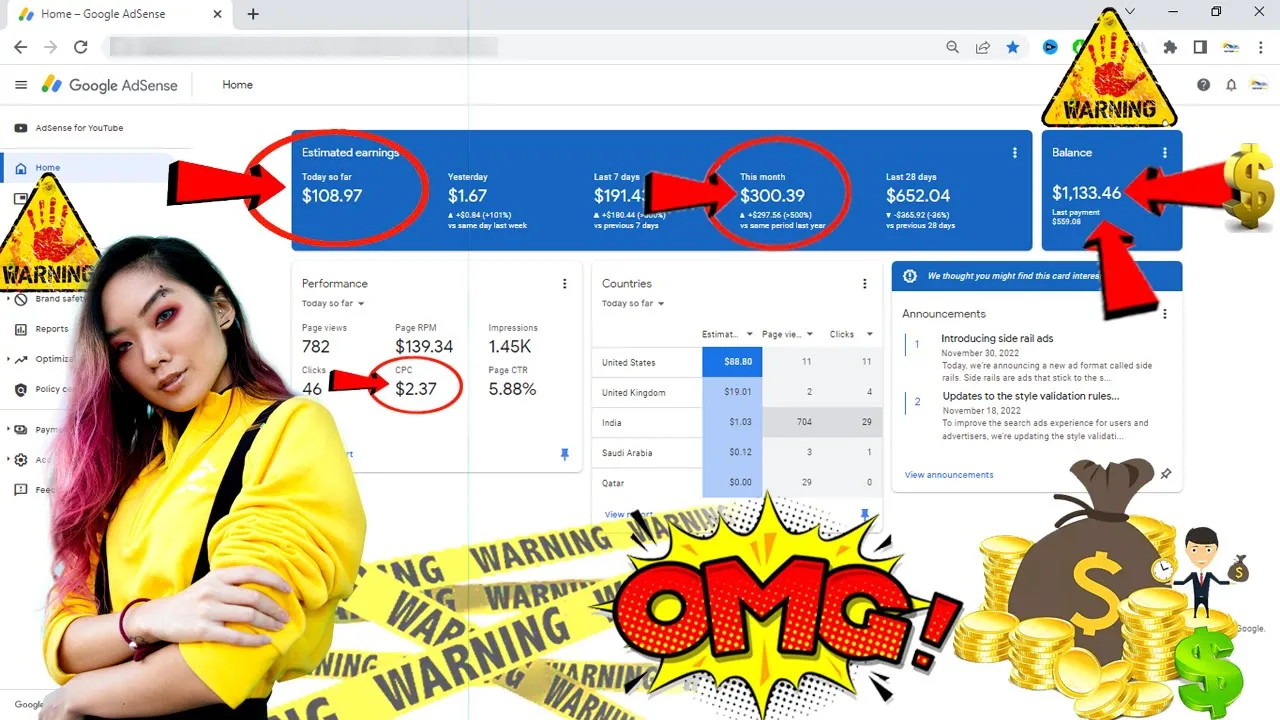Screen dimensions: 1280x720
Task: Open the Chrome three-dot menu
Action: tap(1262, 47)
